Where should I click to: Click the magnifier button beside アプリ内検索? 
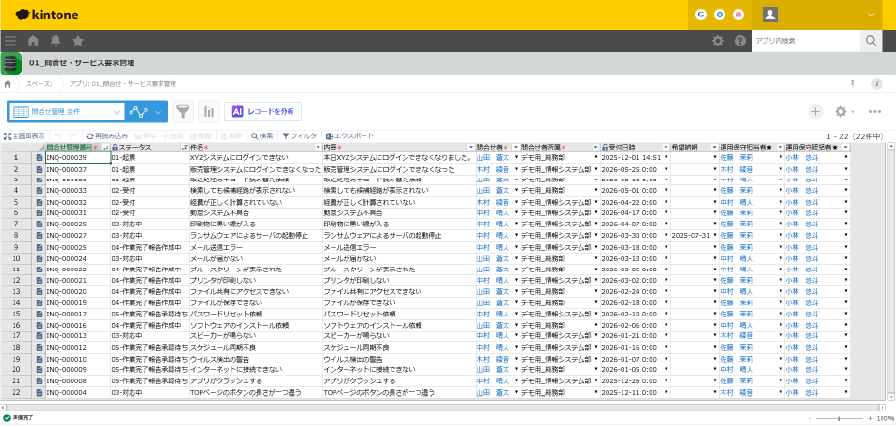pos(871,41)
